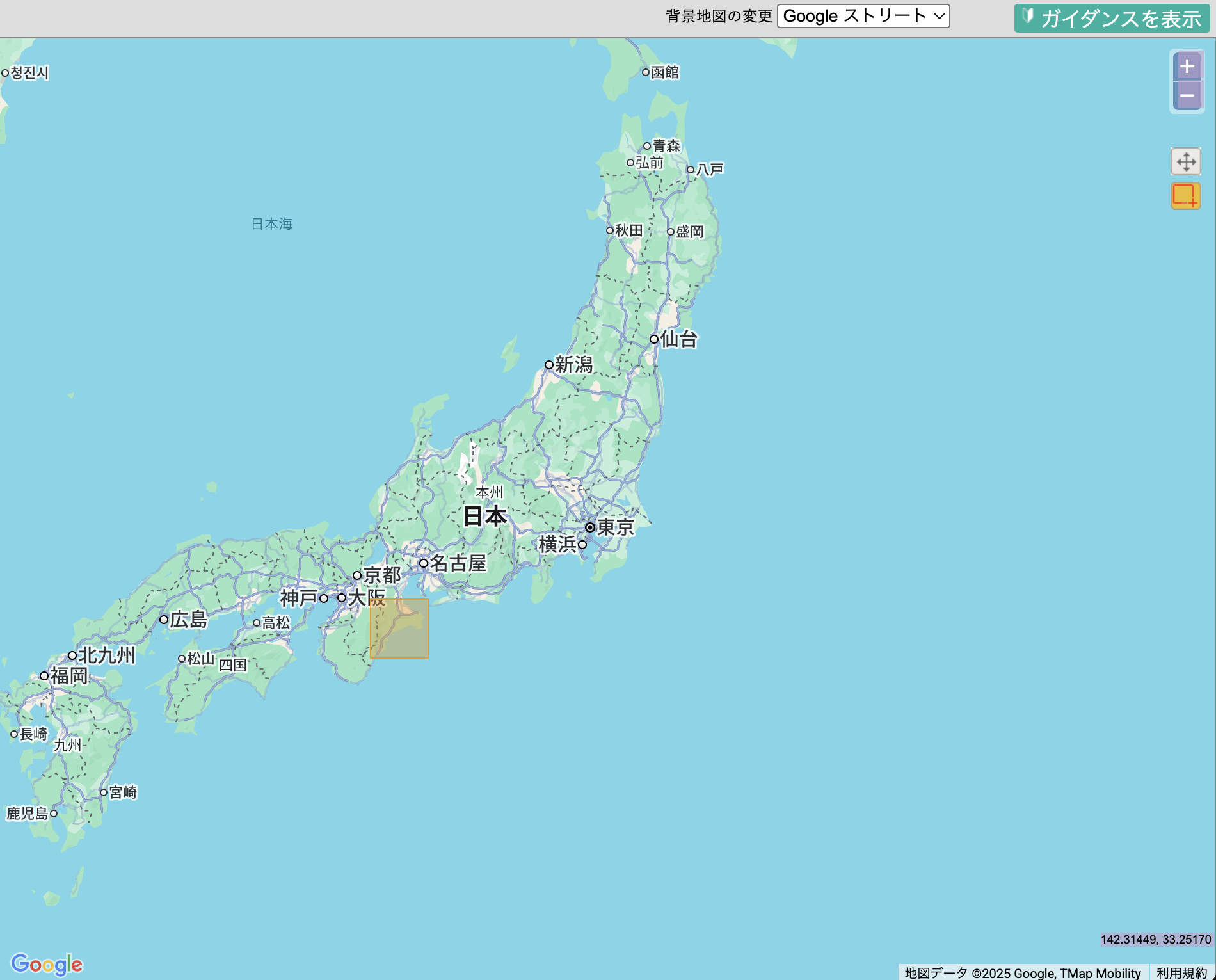Click the 松山 city label
This screenshot has width=1216, height=980.
coord(201,658)
